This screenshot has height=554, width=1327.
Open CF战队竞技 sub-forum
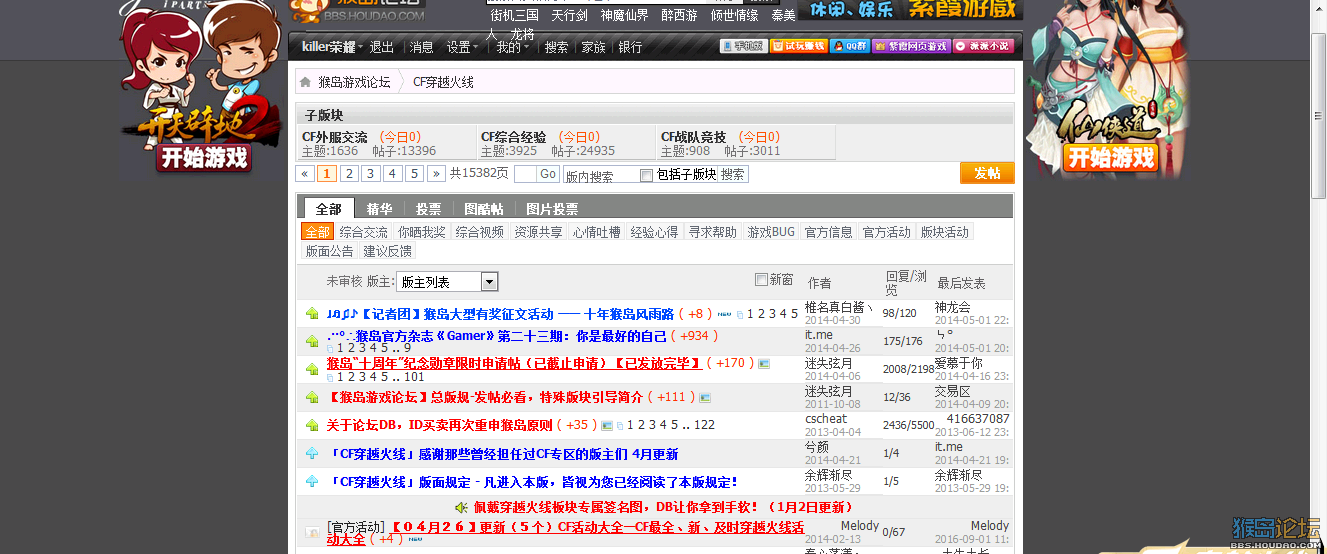(x=694, y=137)
